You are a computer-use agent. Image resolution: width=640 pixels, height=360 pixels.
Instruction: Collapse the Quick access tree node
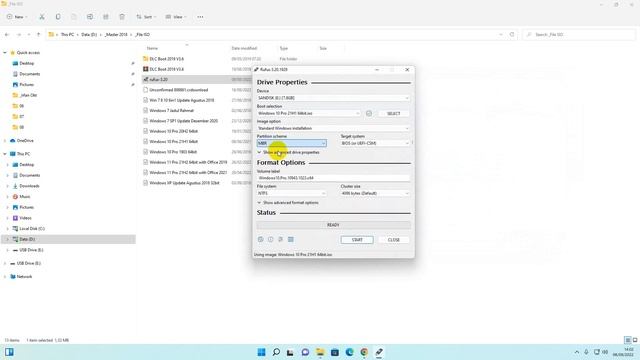[5, 53]
